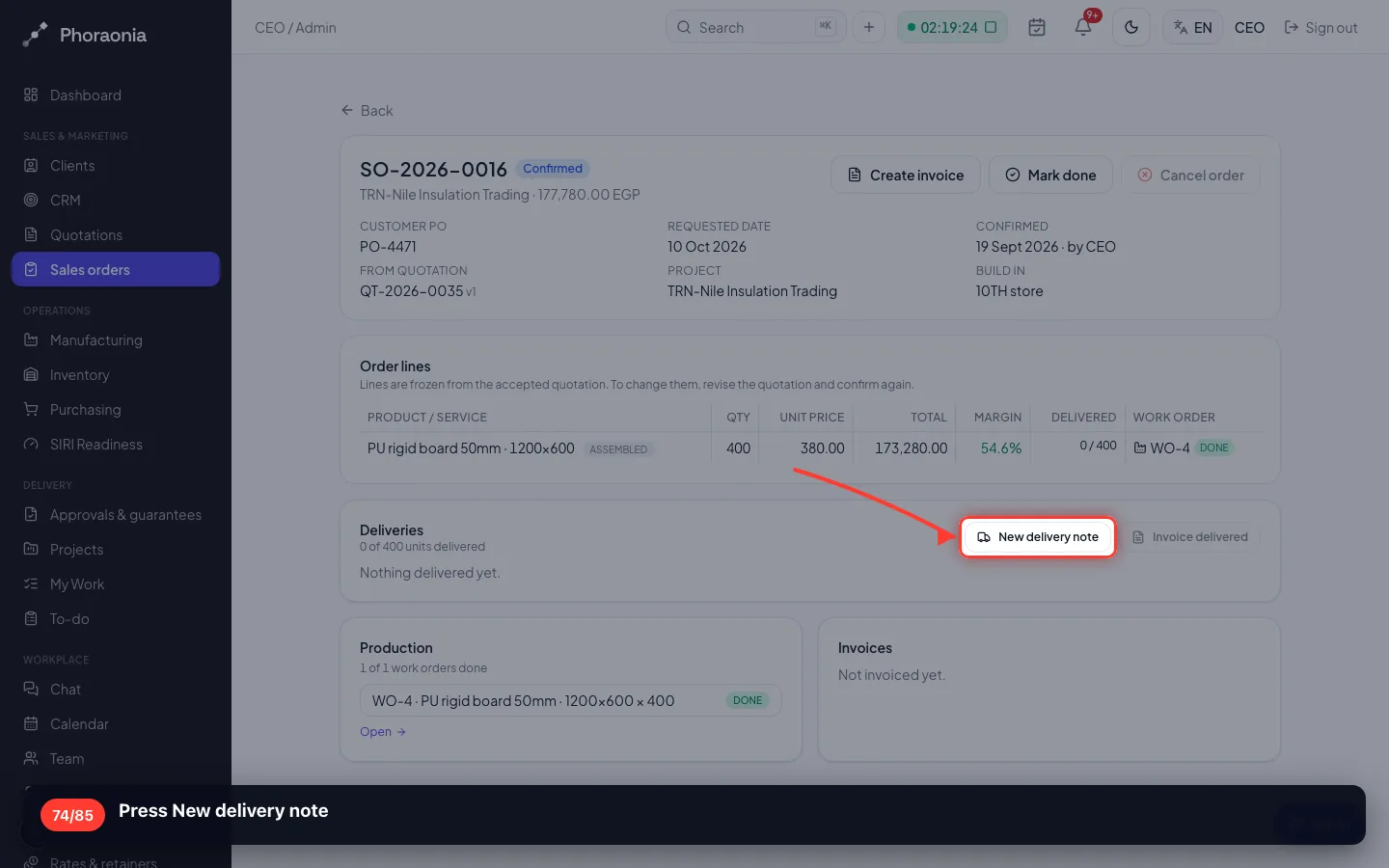This screenshot has height=868, width=1389.
Task: Click the Team people icon
Action: [31, 759]
